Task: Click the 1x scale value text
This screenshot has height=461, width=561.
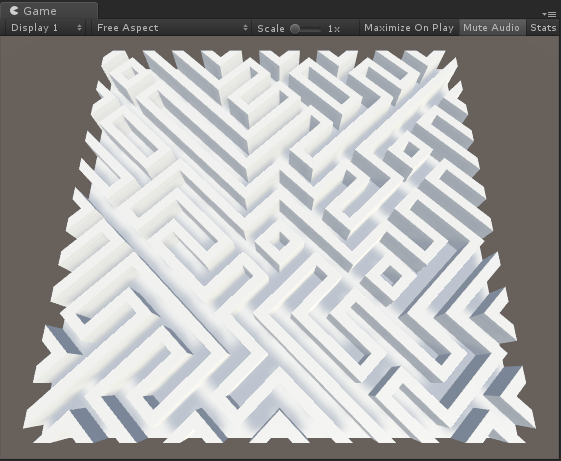Action: [334, 29]
